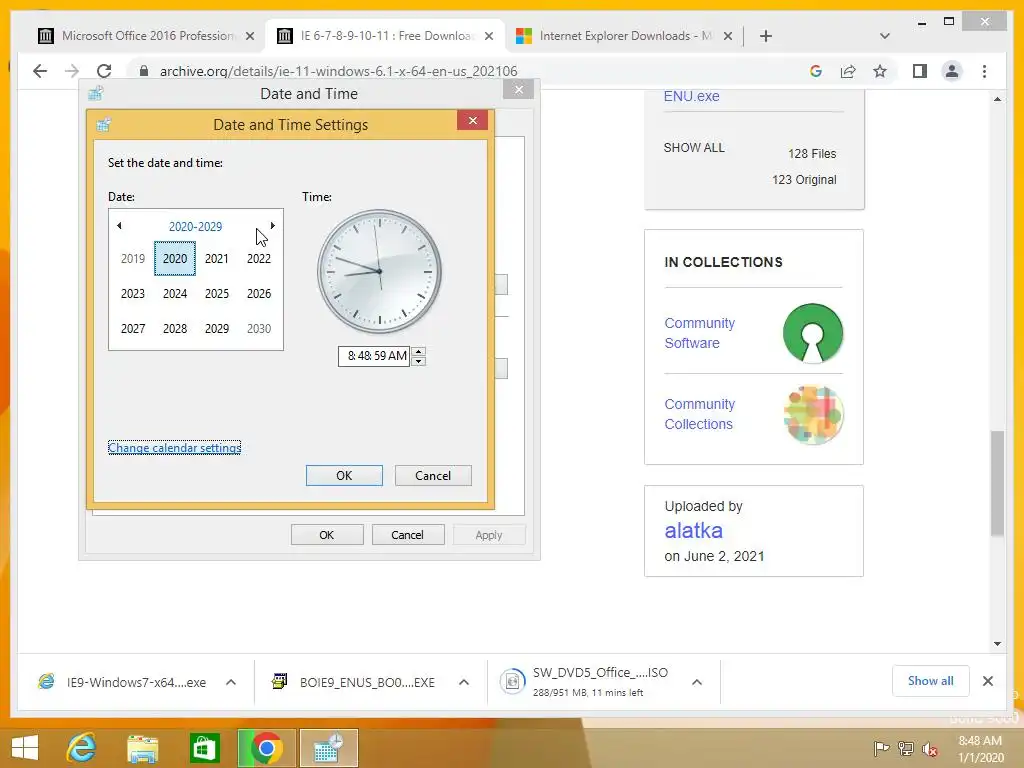Viewport: 1024px width, 768px height.
Task: Click Cancel in Date and Time window
Action: click(x=408, y=535)
